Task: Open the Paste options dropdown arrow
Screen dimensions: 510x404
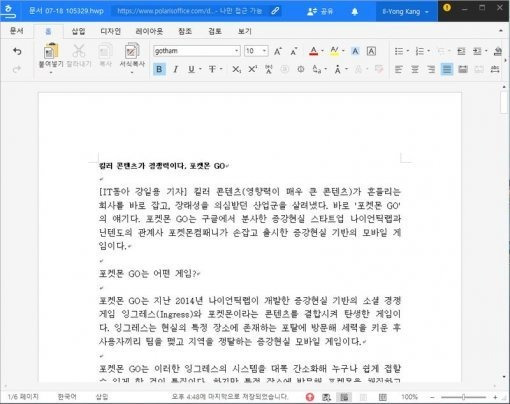Action: tap(51, 72)
